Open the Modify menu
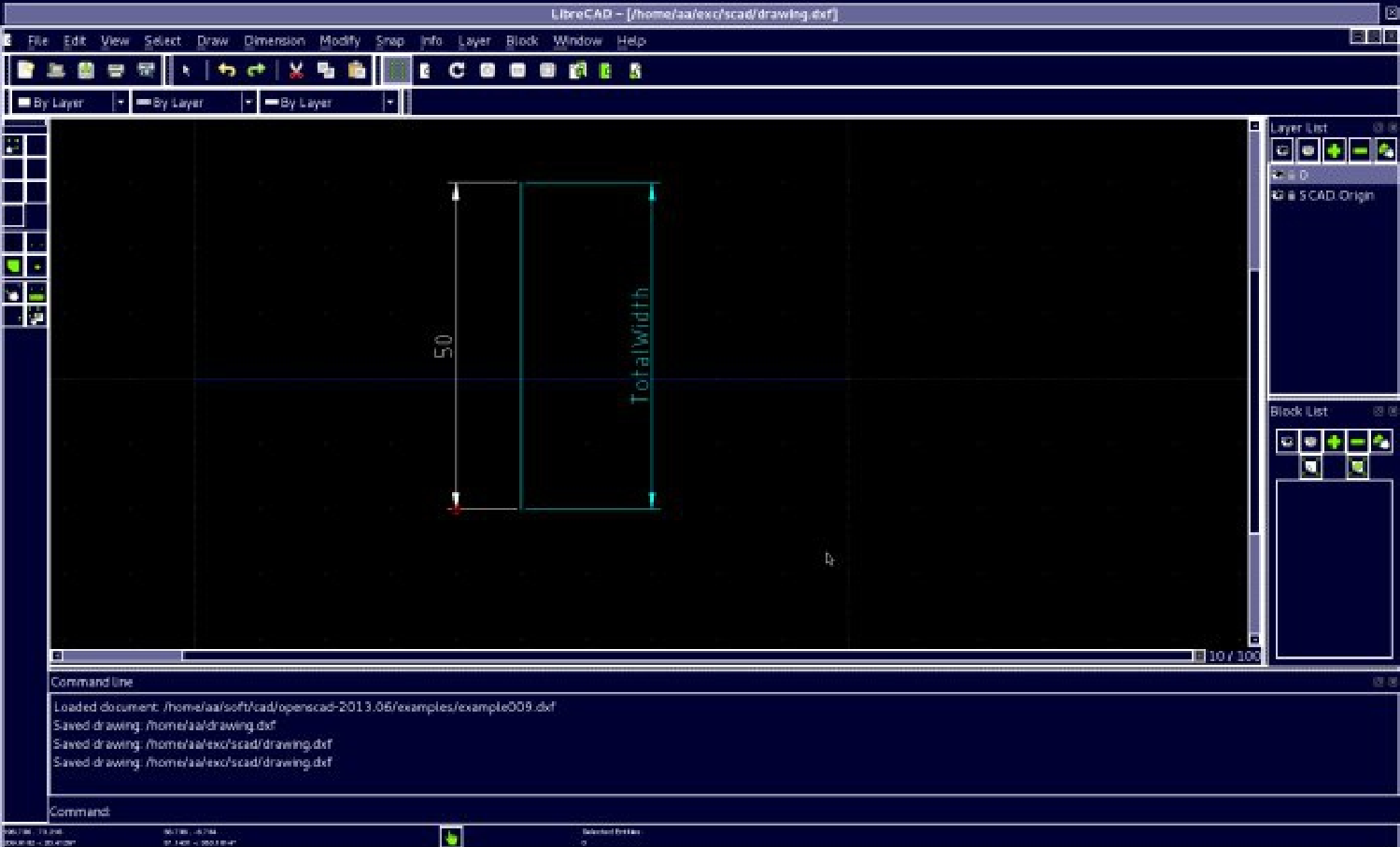This screenshot has width=1400, height=847. [x=339, y=41]
